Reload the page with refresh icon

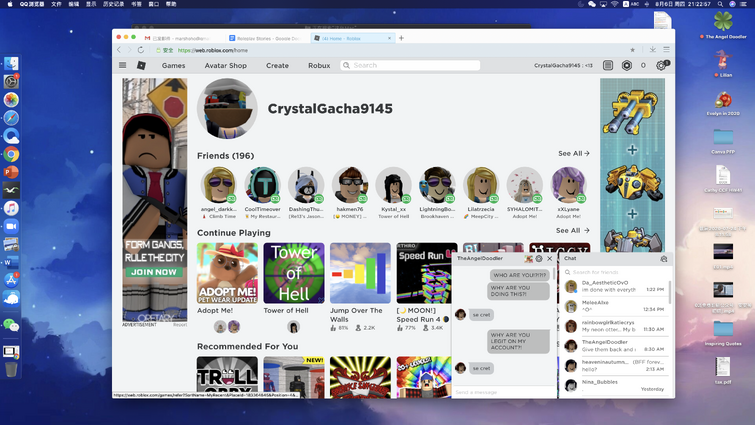click(x=141, y=50)
